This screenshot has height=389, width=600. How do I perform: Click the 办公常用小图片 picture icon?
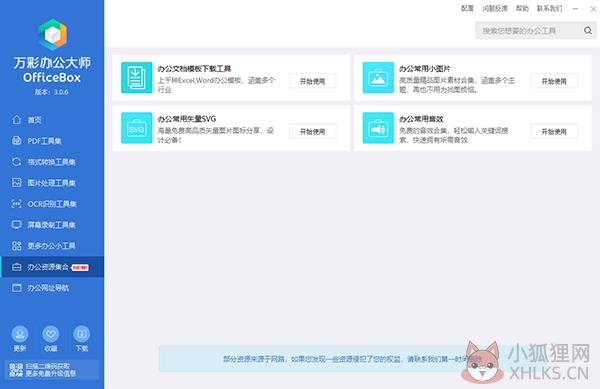tap(378, 78)
